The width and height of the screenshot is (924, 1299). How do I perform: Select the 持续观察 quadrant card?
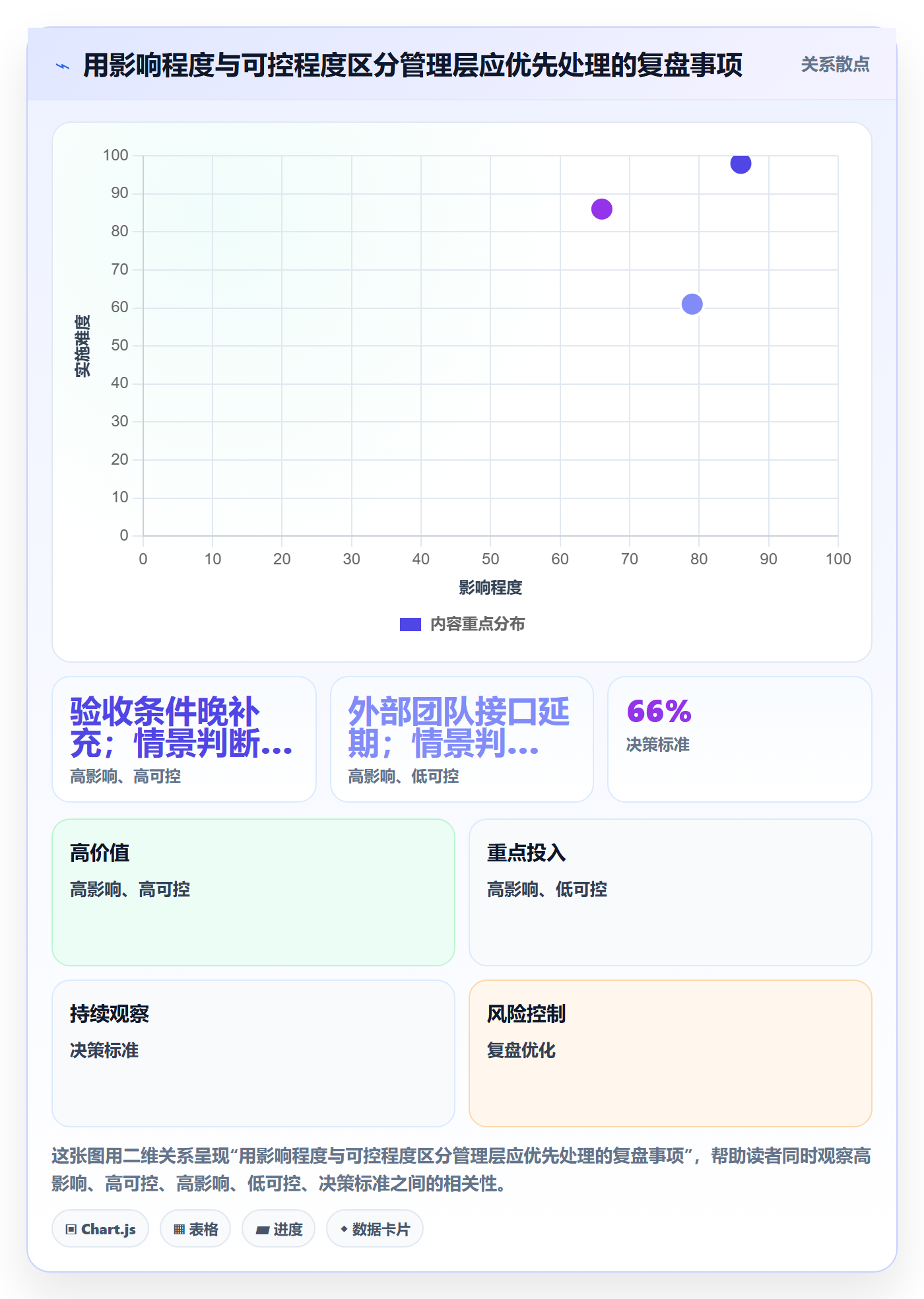point(253,1053)
